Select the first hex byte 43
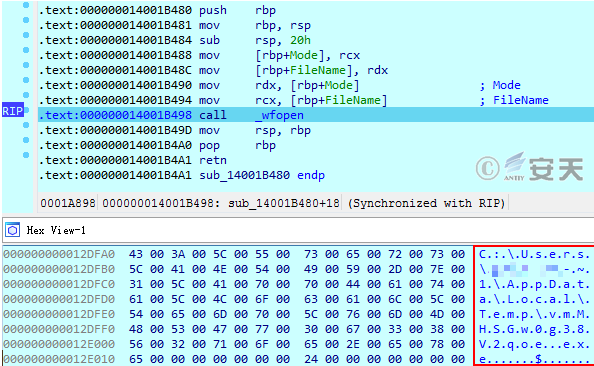594x366 pixels. [x=136, y=254]
